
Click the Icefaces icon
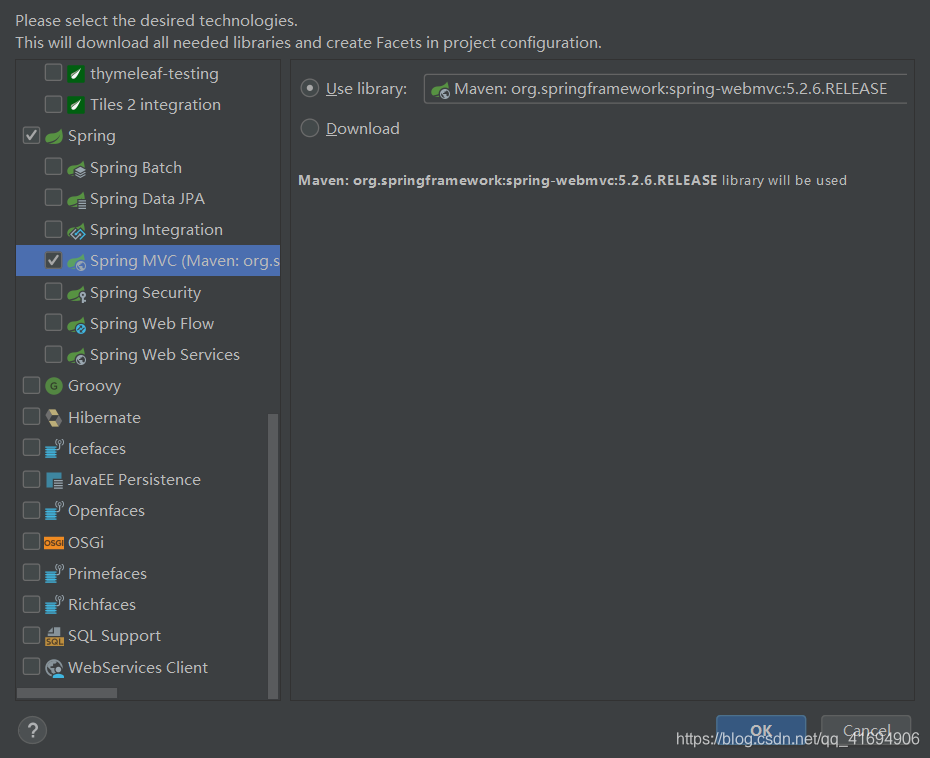tap(54, 448)
